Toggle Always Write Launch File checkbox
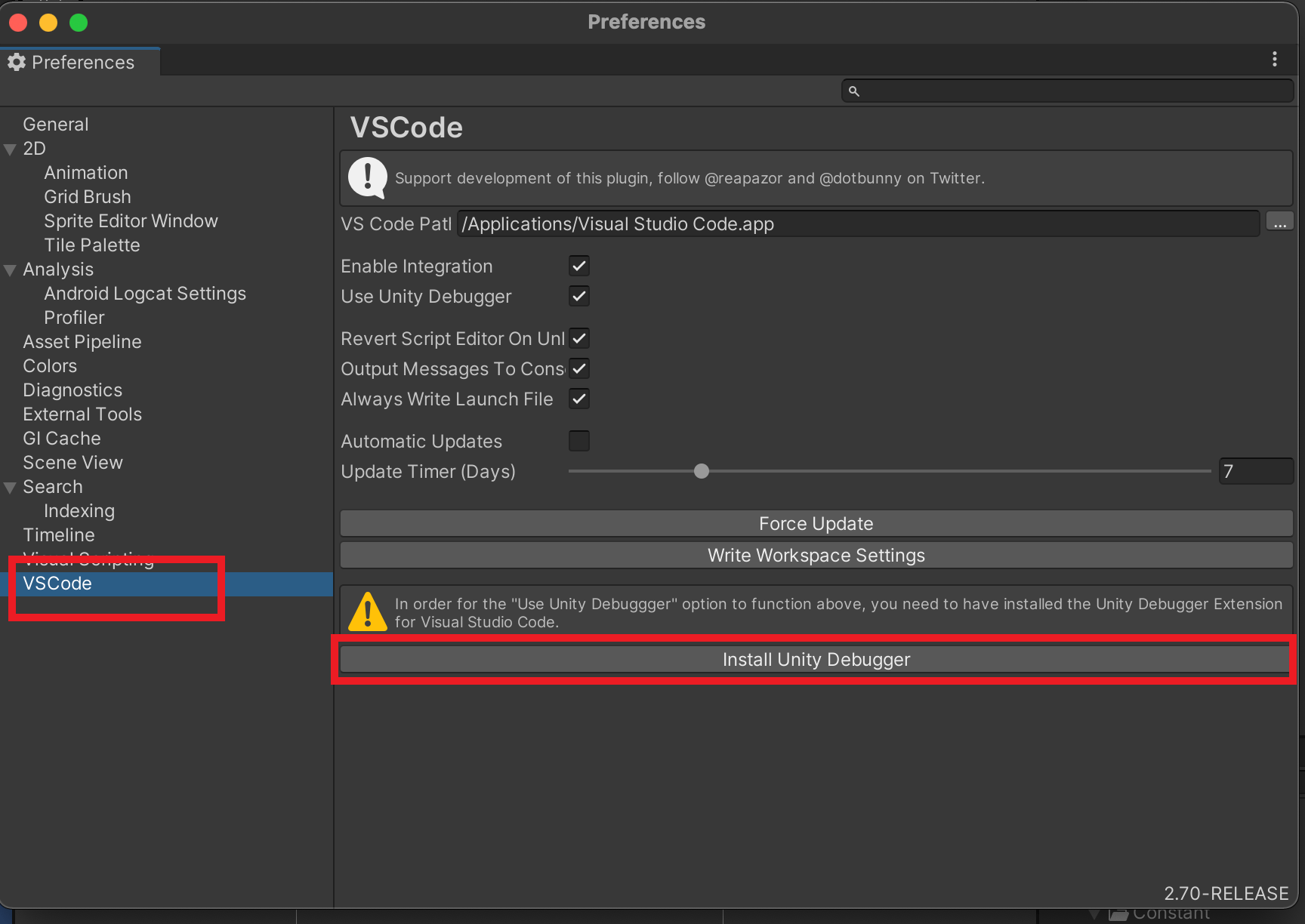Image resolution: width=1305 pixels, height=924 pixels. pos(579,399)
